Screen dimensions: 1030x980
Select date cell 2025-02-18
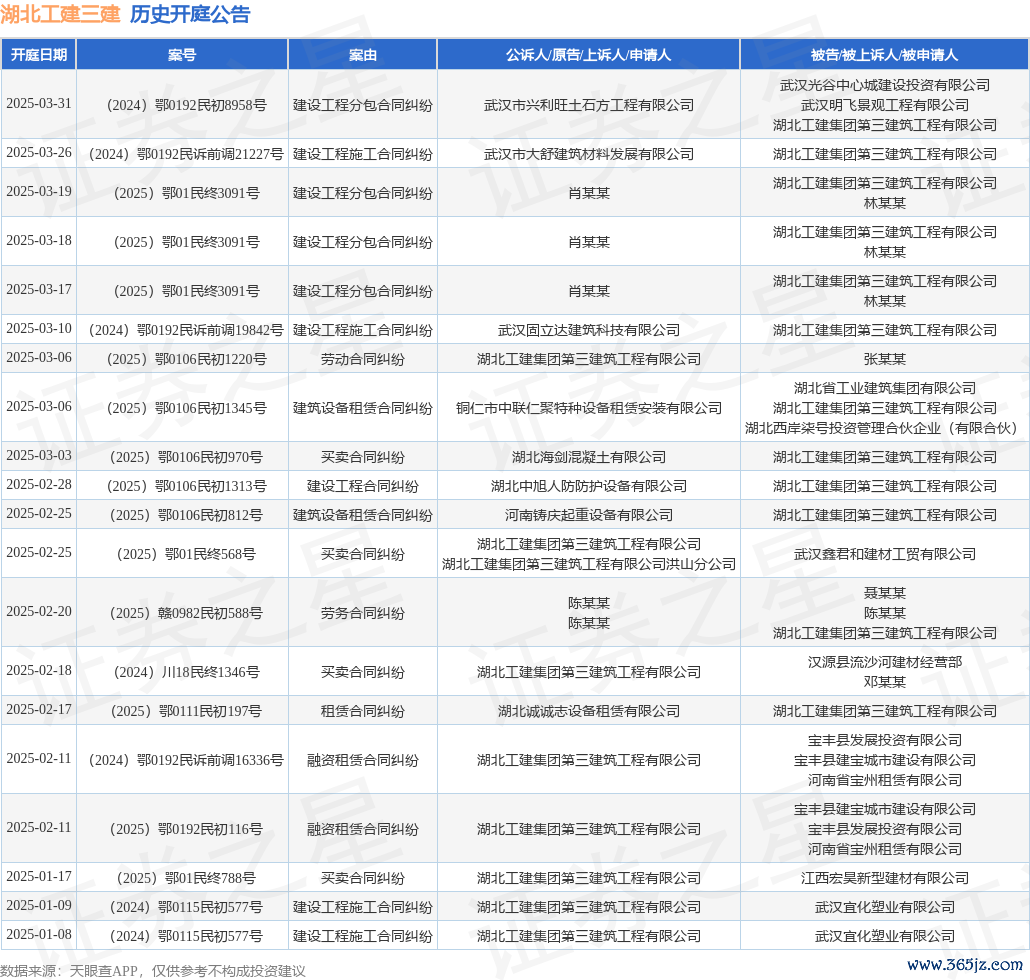pyautogui.click(x=39, y=671)
